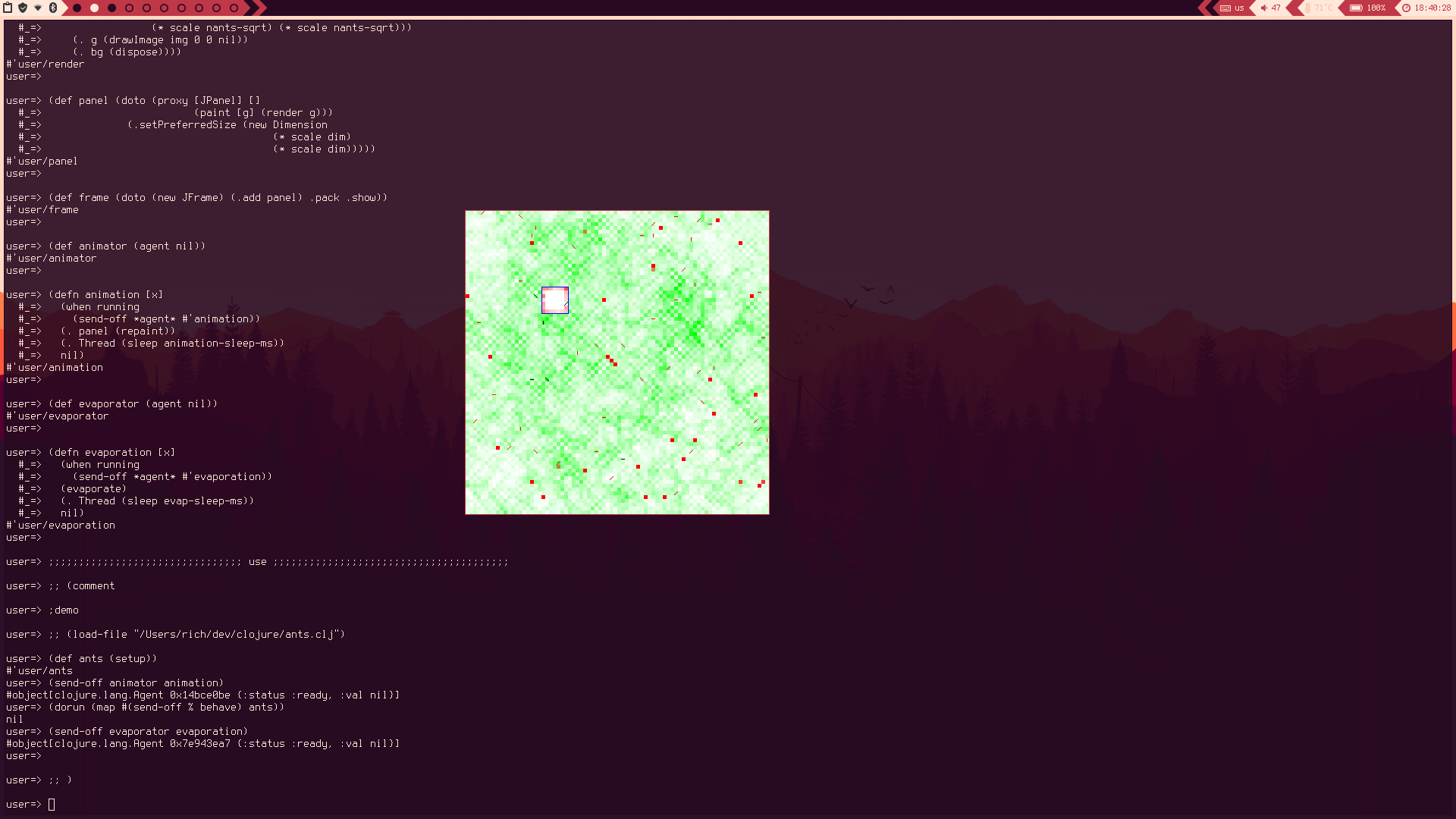Activate the last hollow workspace dot
Image resolution: width=1456 pixels, height=819 pixels.
[x=233, y=8]
